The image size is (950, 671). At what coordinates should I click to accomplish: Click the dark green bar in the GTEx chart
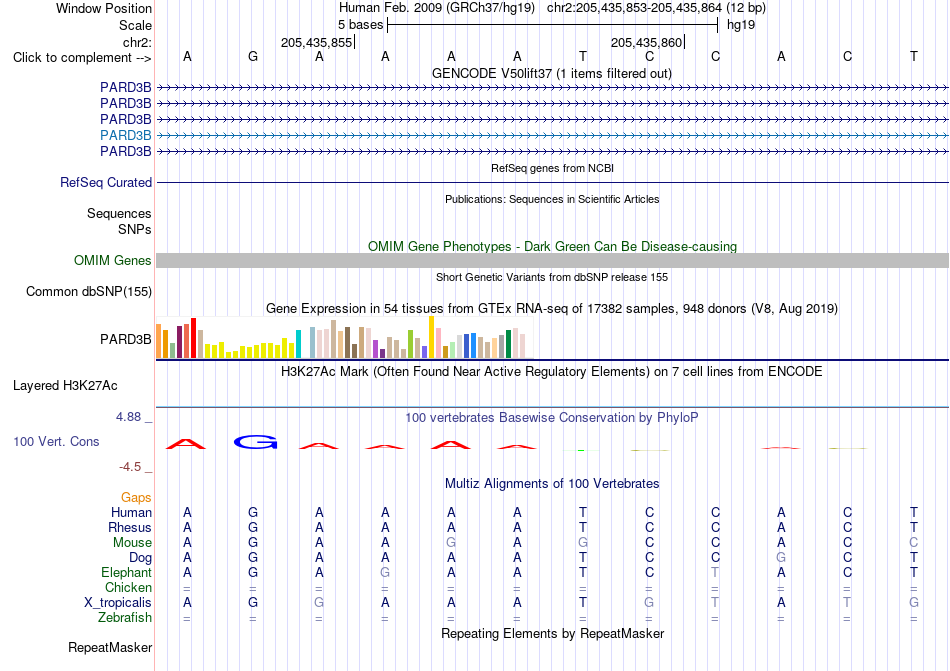pos(508,344)
